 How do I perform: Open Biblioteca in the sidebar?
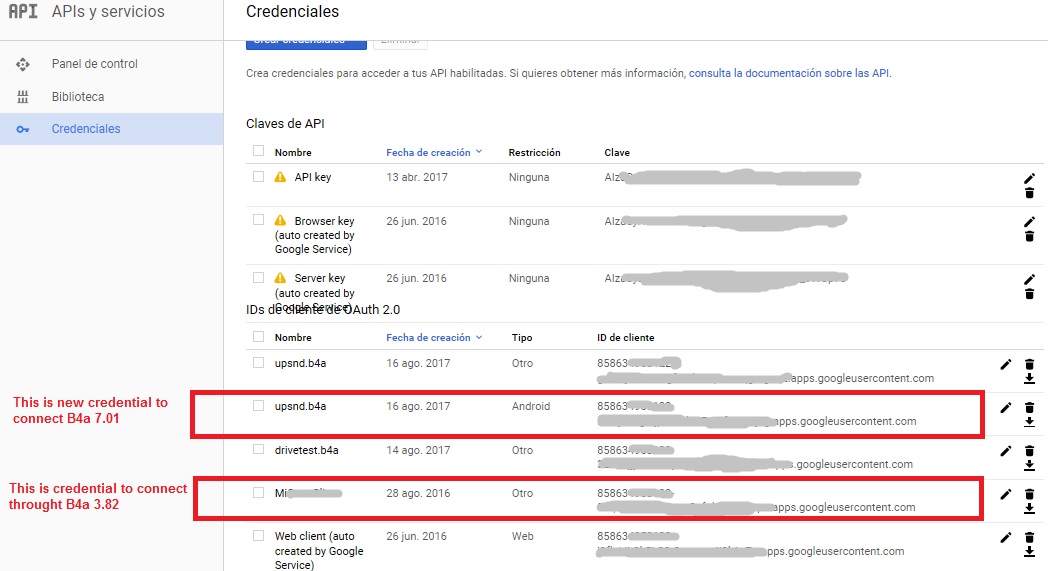coord(78,97)
